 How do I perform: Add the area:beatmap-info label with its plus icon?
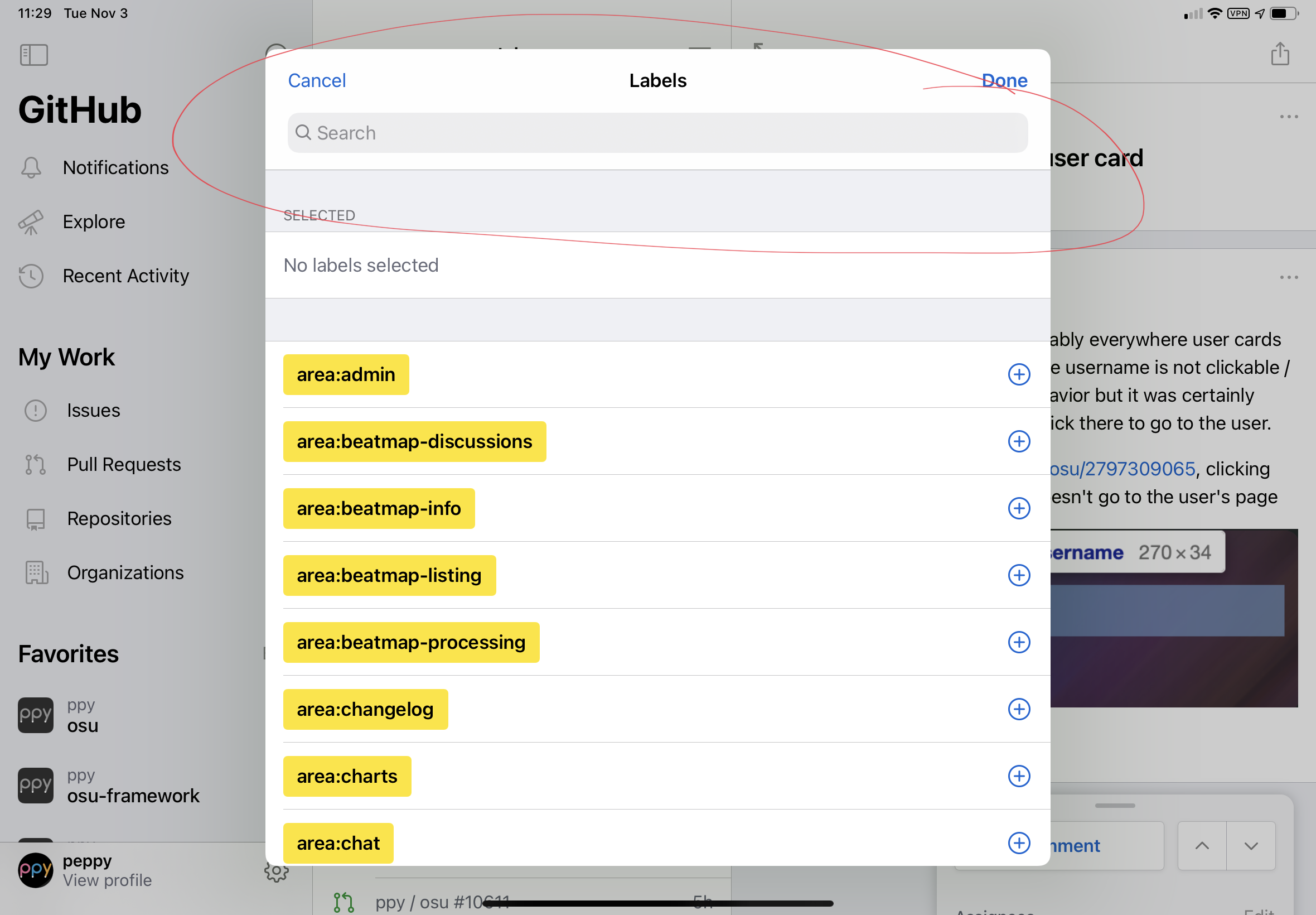click(1019, 508)
